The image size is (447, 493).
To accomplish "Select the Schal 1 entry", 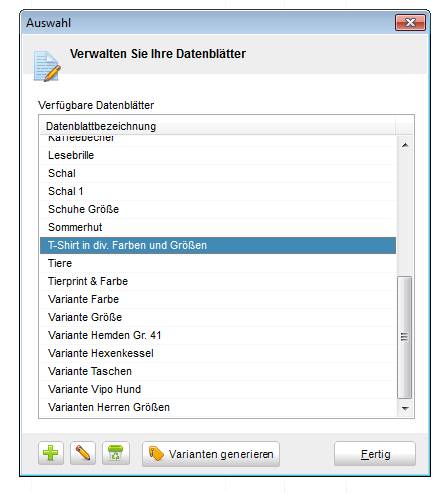I will pos(218,191).
